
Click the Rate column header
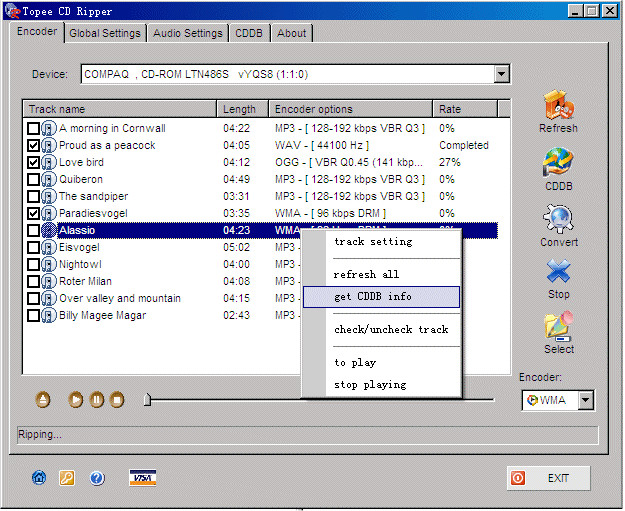coord(465,109)
